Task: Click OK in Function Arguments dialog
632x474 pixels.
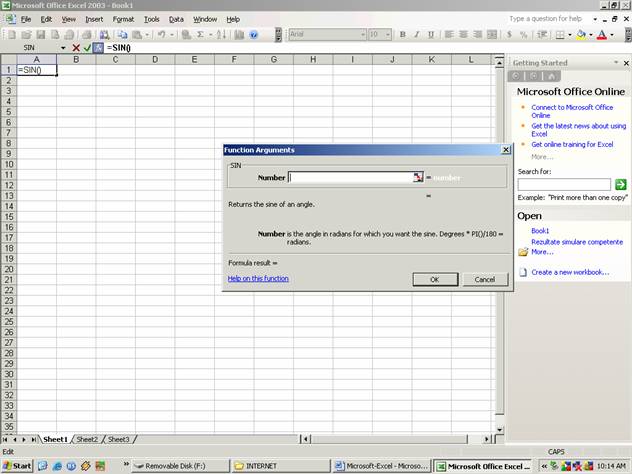Action: click(x=435, y=279)
